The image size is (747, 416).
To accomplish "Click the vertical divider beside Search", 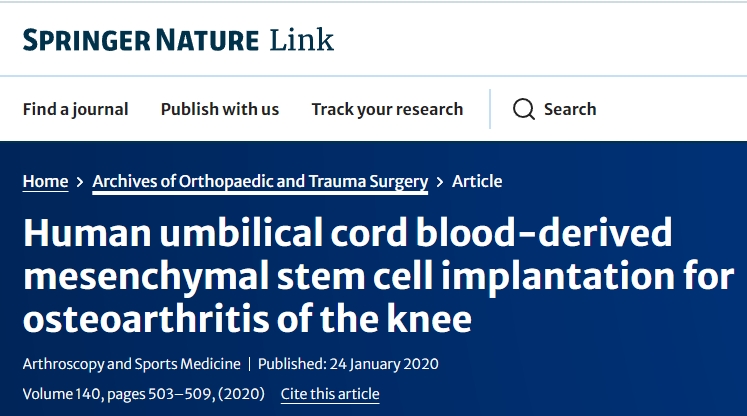I will 490,109.
